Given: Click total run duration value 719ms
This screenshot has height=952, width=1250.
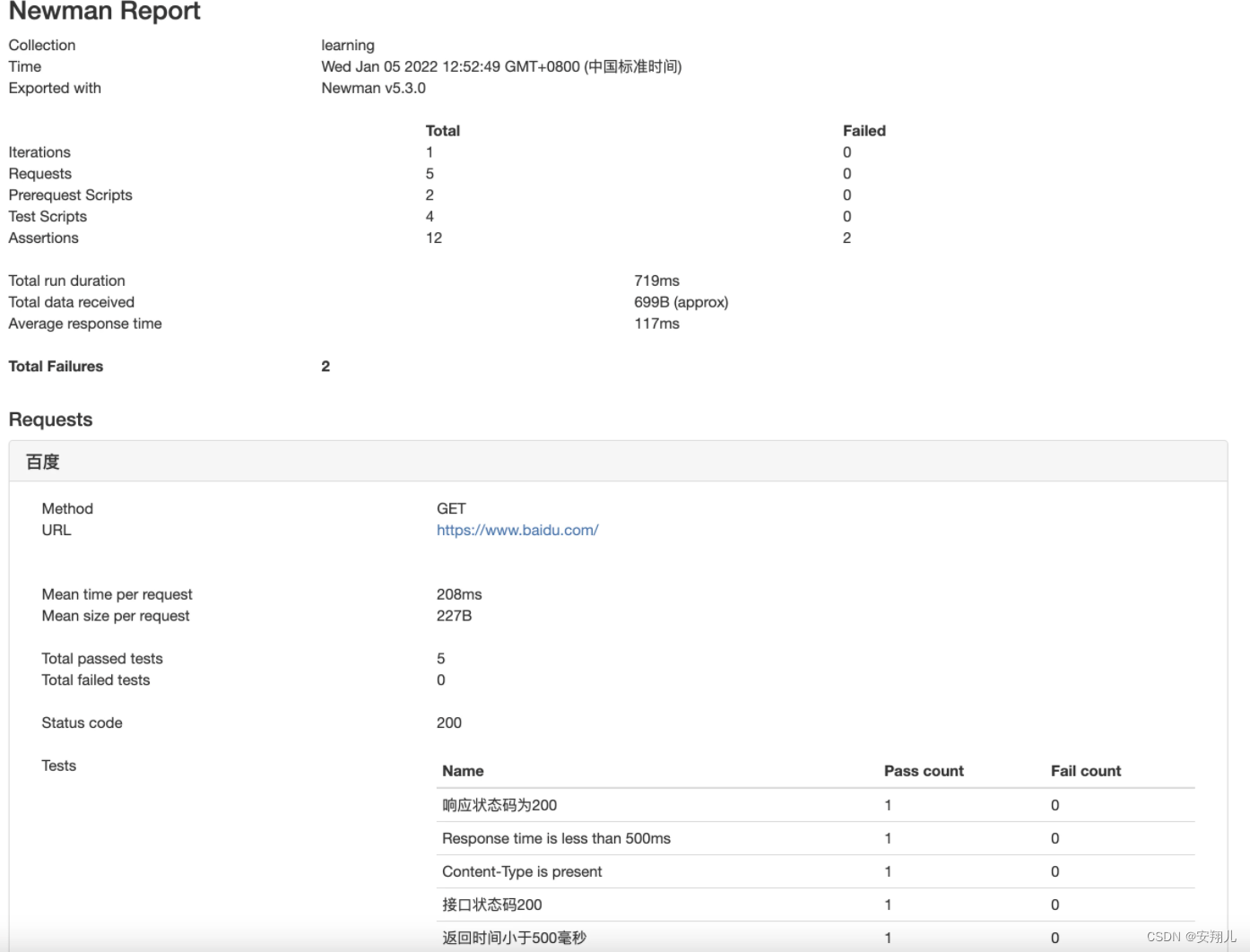Looking at the screenshot, I should (656, 281).
